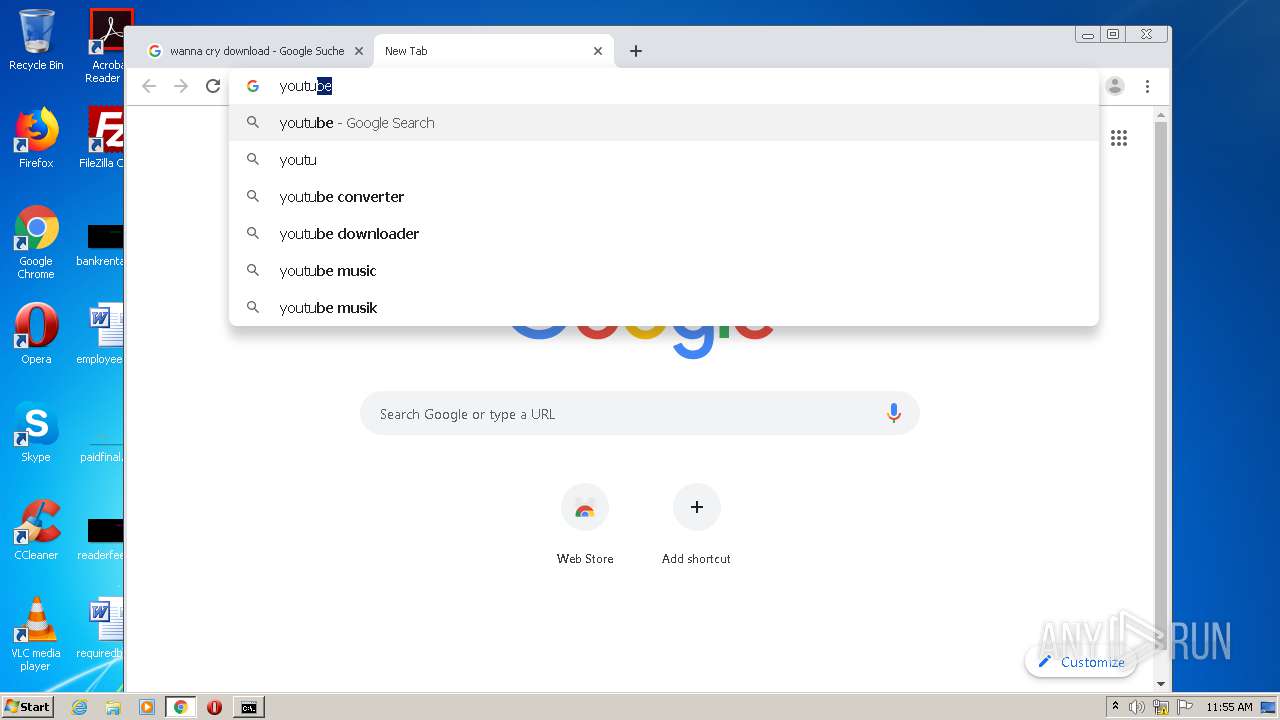Select the CCleaner desktop icon
This screenshot has width=1280, height=720.
coord(36,530)
